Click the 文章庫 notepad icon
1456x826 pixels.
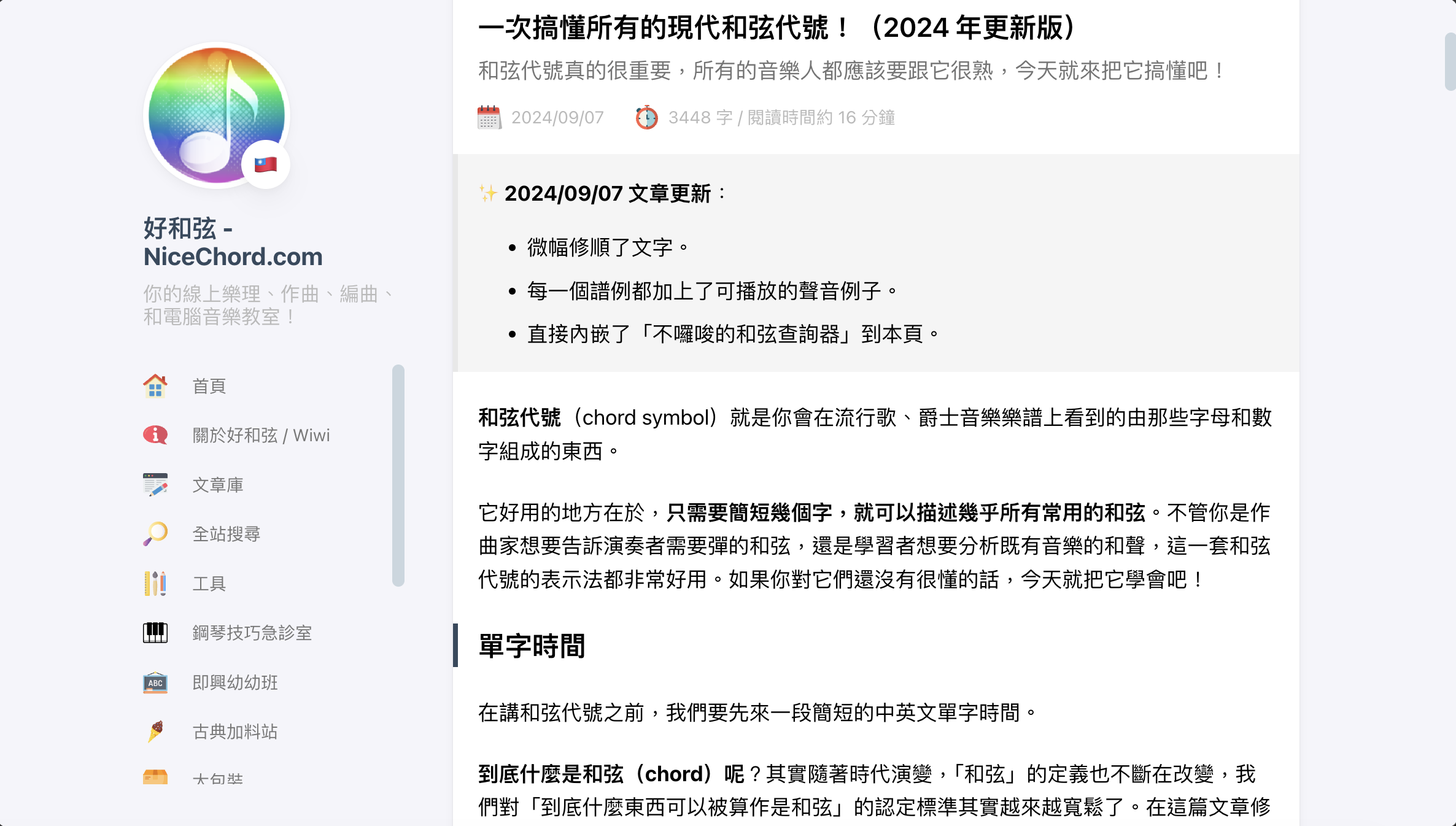155,485
